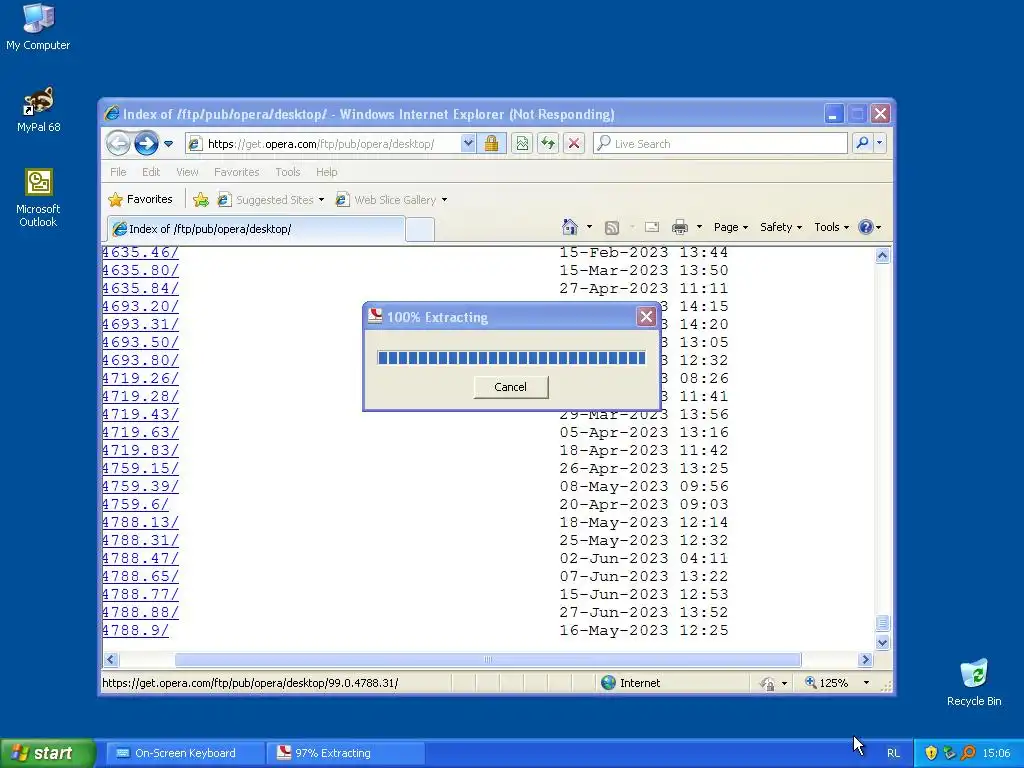The width and height of the screenshot is (1024, 768).
Task: Stop loading with red X icon
Action: 574,143
